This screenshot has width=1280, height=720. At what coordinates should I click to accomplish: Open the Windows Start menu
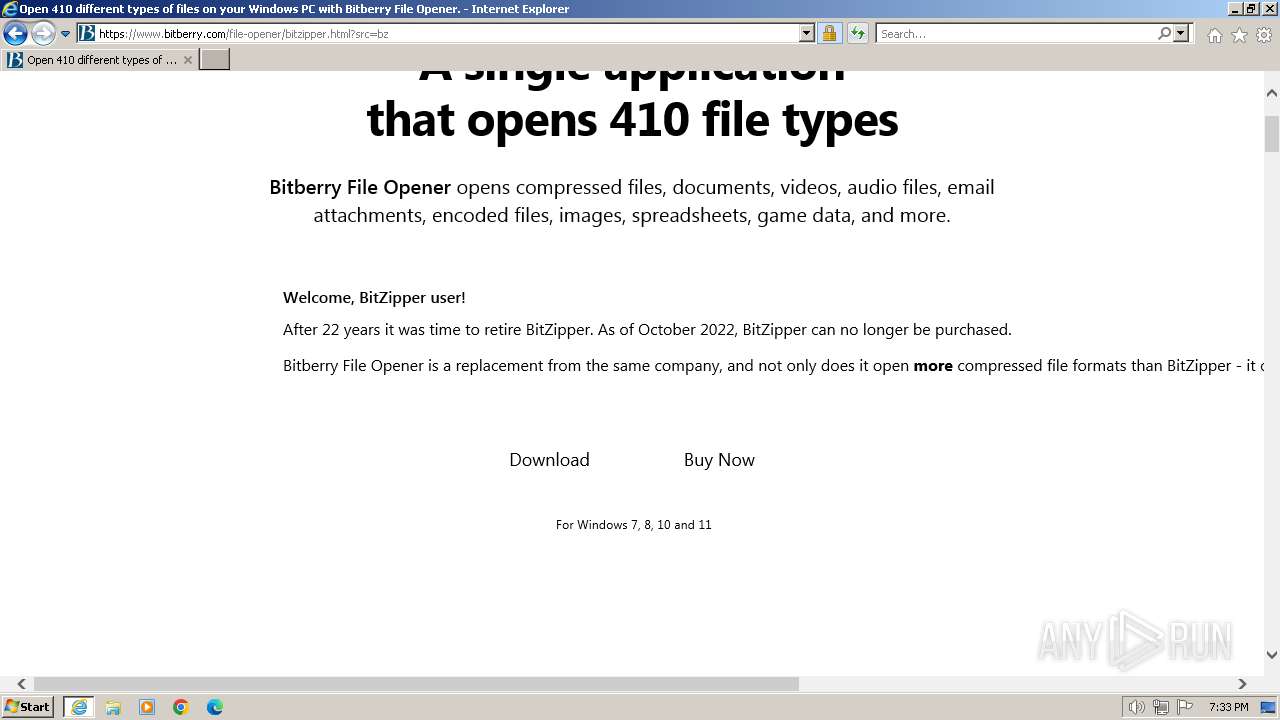[x=28, y=707]
